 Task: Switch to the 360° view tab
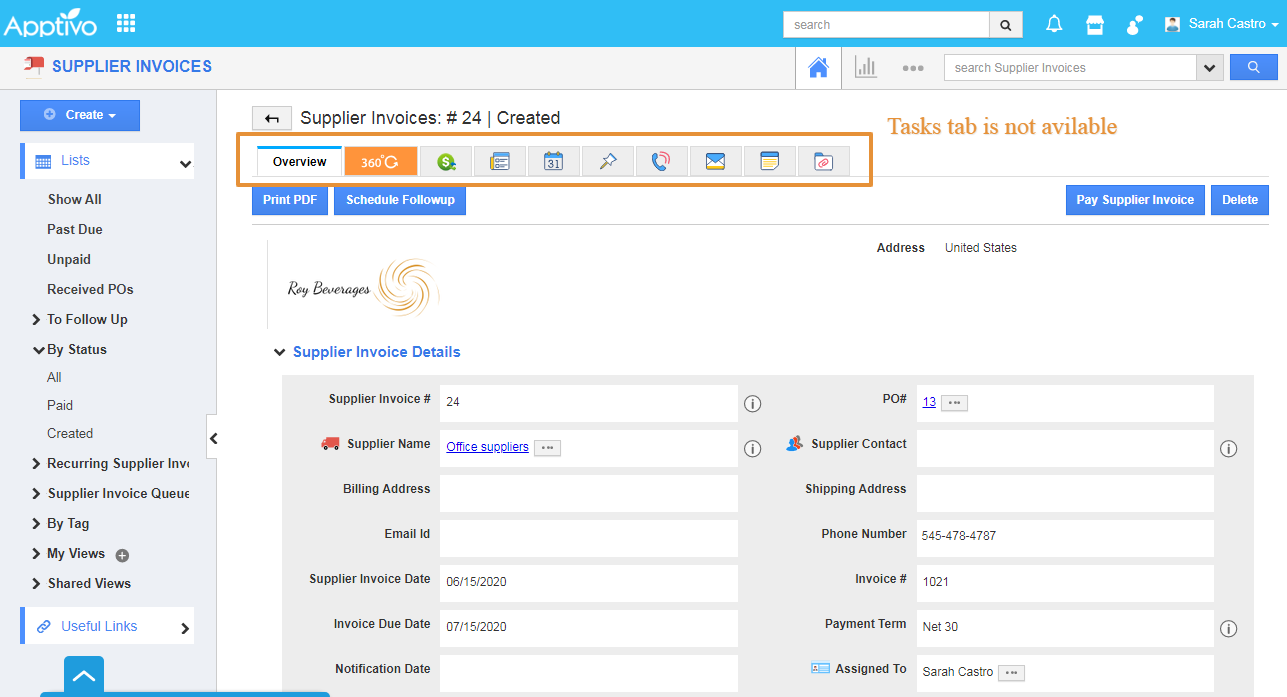coord(380,161)
